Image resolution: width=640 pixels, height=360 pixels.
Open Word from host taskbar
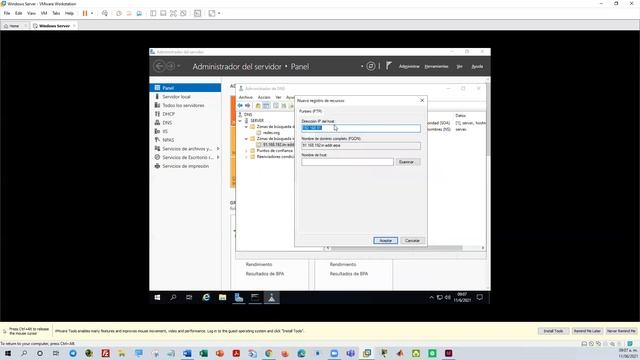(x=187, y=353)
